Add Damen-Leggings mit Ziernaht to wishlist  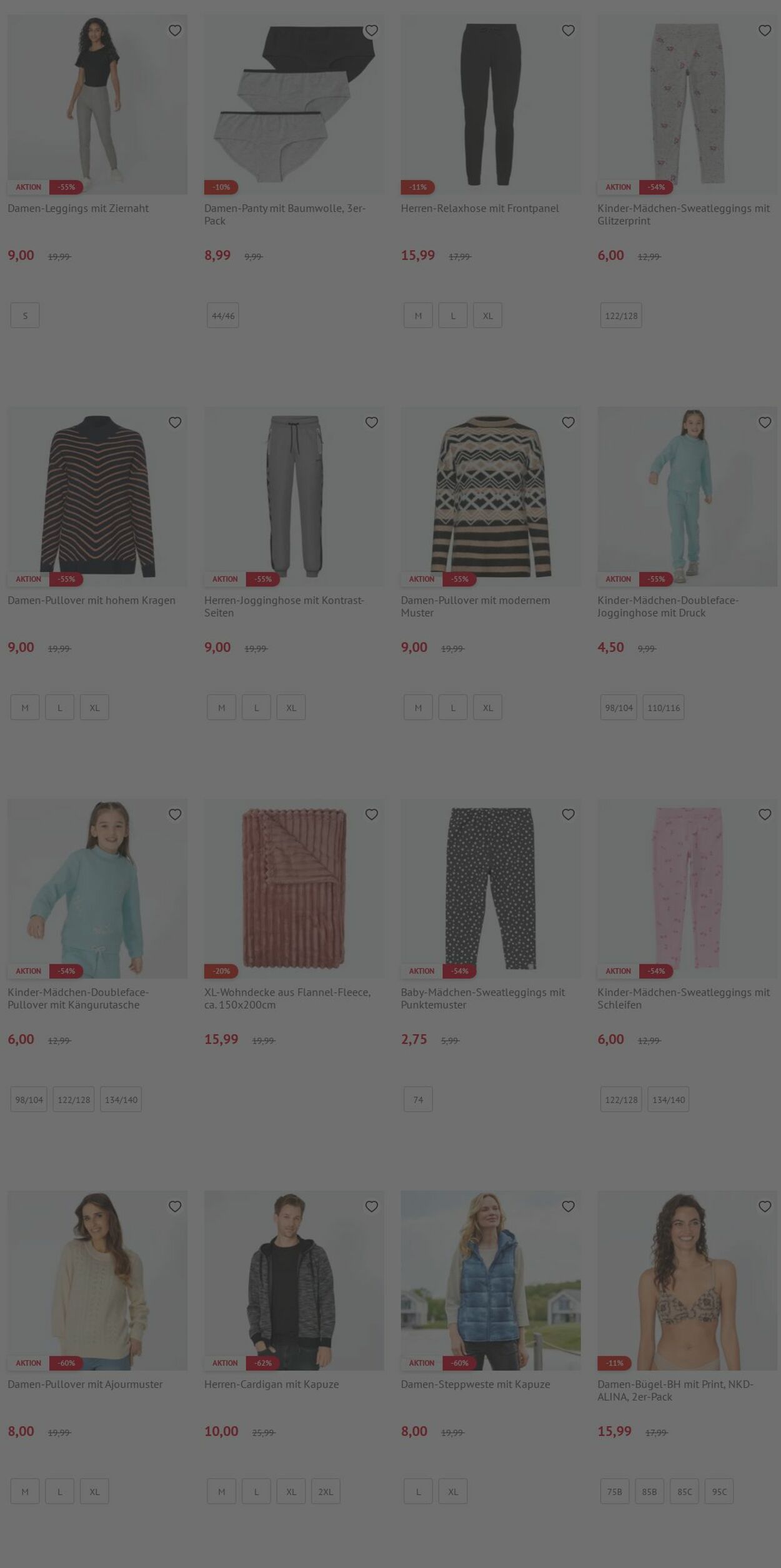(x=175, y=31)
